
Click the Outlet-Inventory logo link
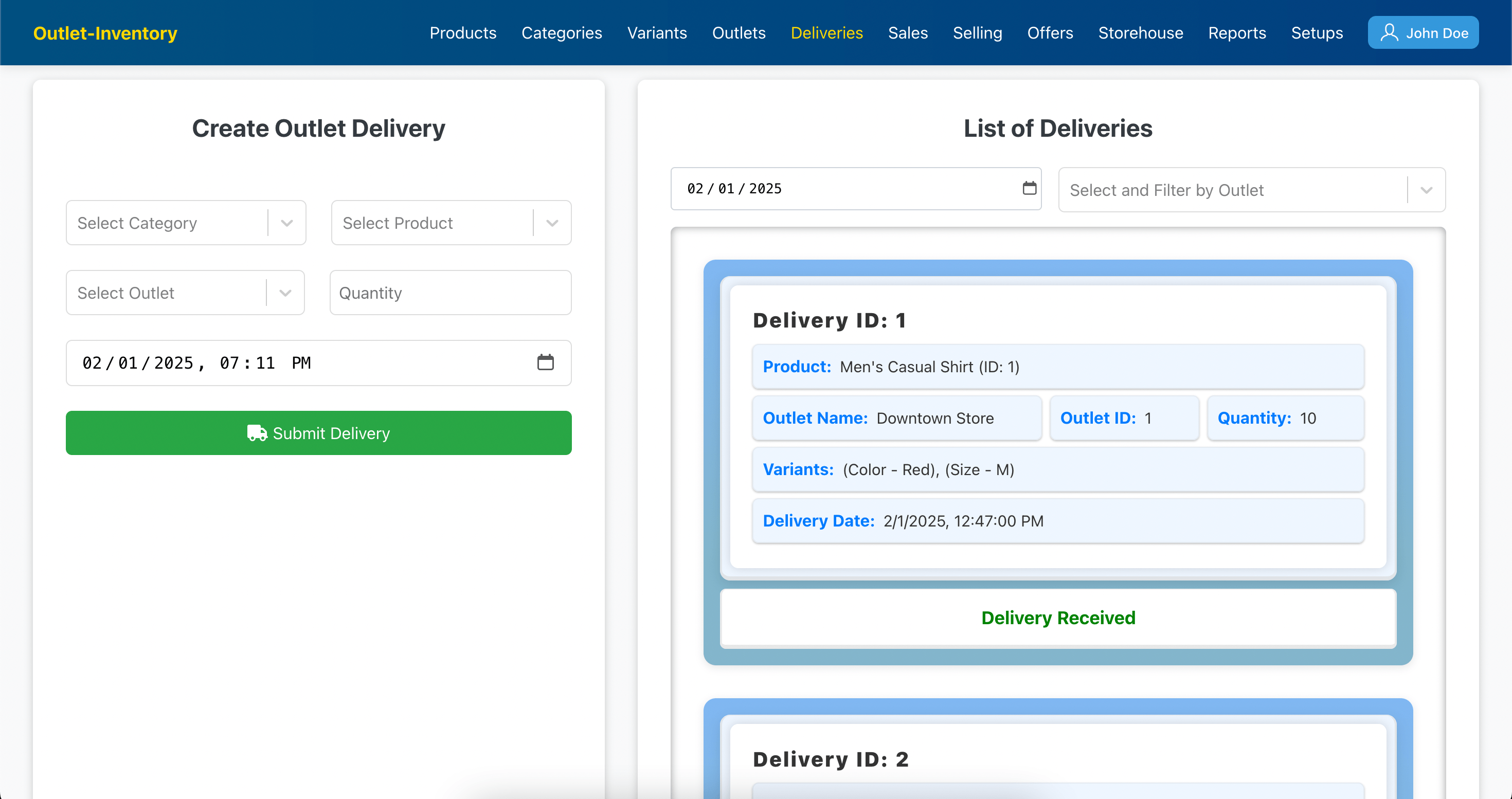coord(105,33)
